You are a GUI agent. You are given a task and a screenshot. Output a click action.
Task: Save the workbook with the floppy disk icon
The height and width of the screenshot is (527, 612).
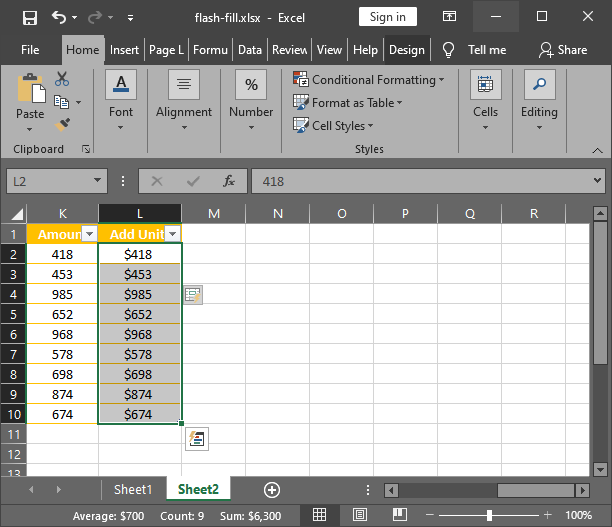tap(30, 18)
